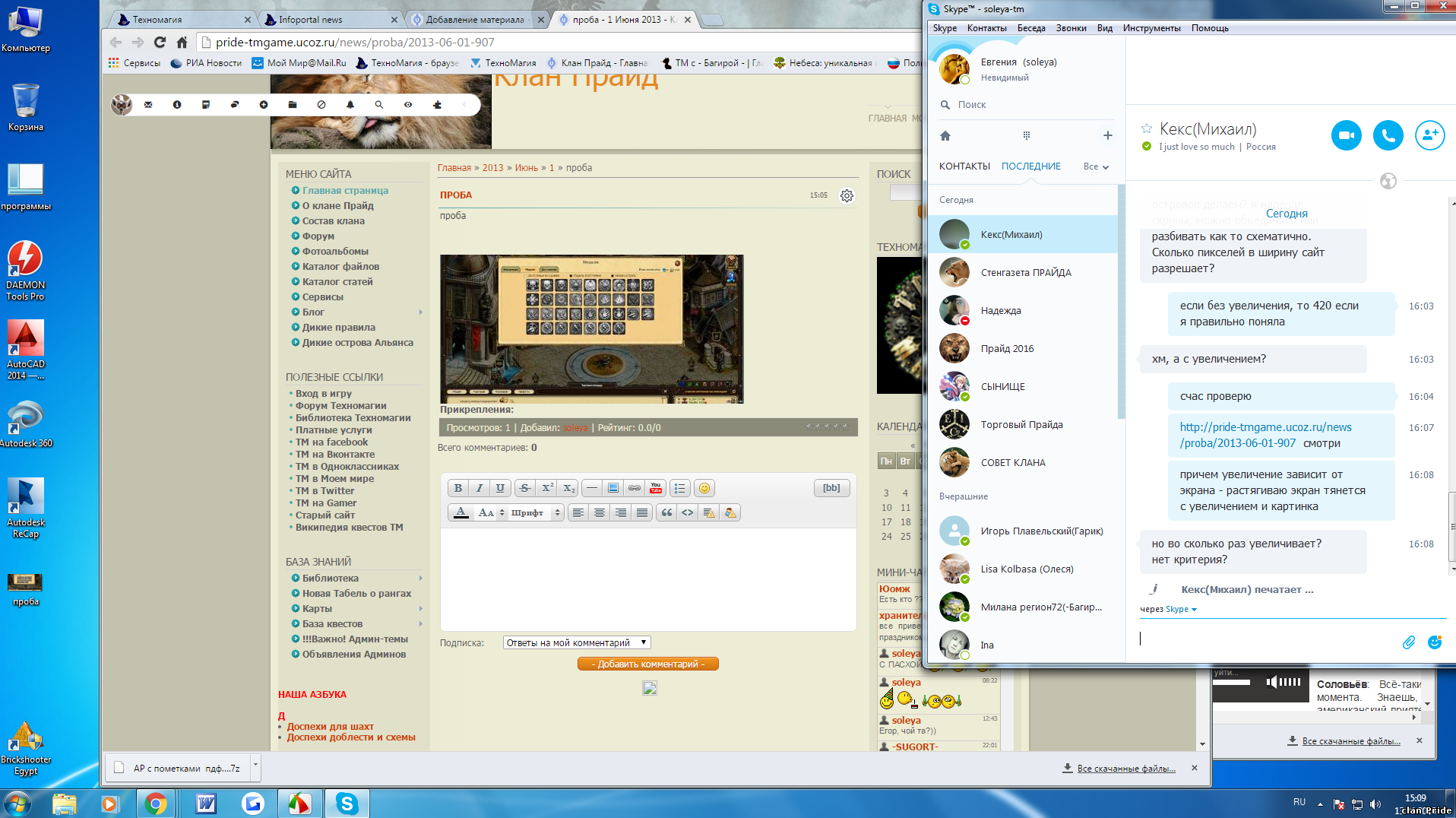Expand the Библиотека submenu arrow
The height and width of the screenshot is (818, 1456).
click(420, 579)
